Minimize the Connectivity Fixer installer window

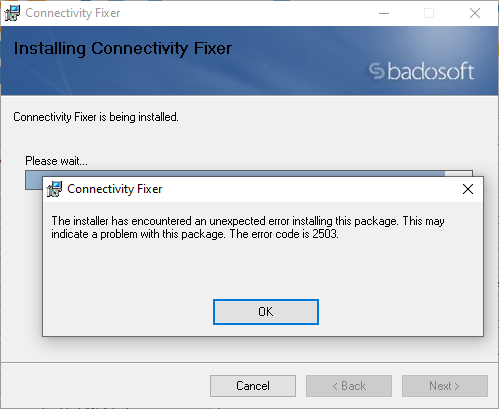pyautogui.click(x=384, y=13)
